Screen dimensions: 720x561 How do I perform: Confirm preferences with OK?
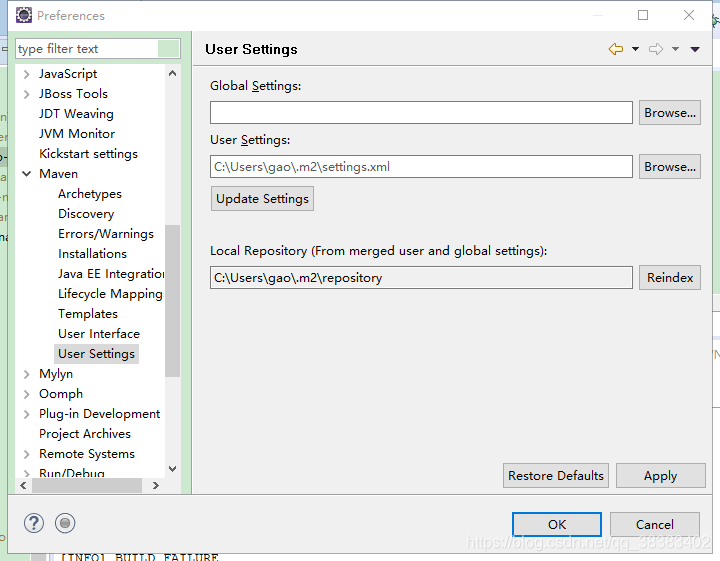tap(557, 524)
